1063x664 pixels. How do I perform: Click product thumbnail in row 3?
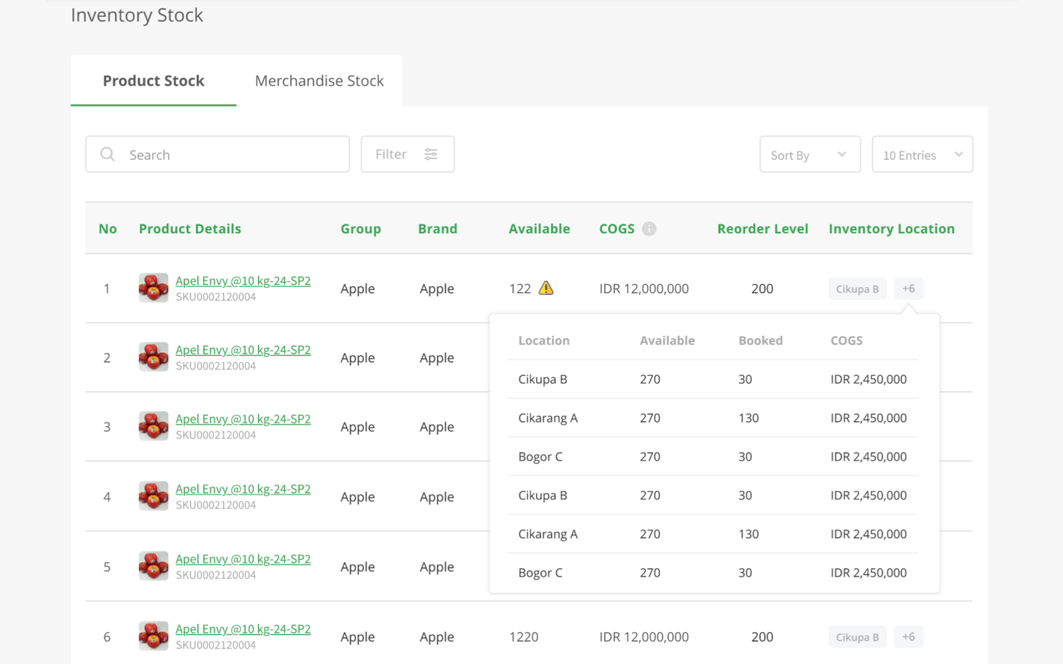point(153,427)
